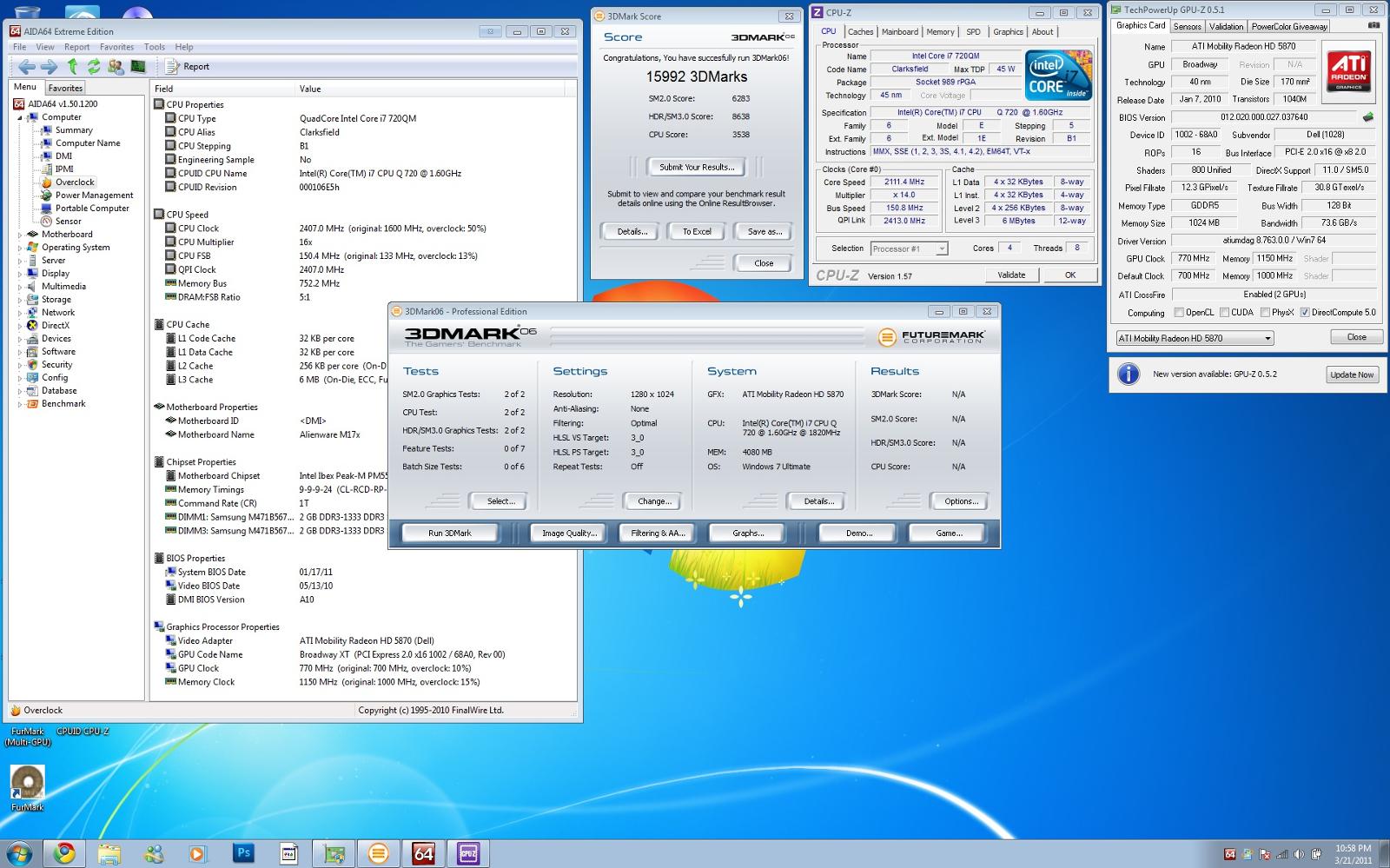Click GPU-Z camera screenshot icon
1390x868 pixels.
point(1373,26)
